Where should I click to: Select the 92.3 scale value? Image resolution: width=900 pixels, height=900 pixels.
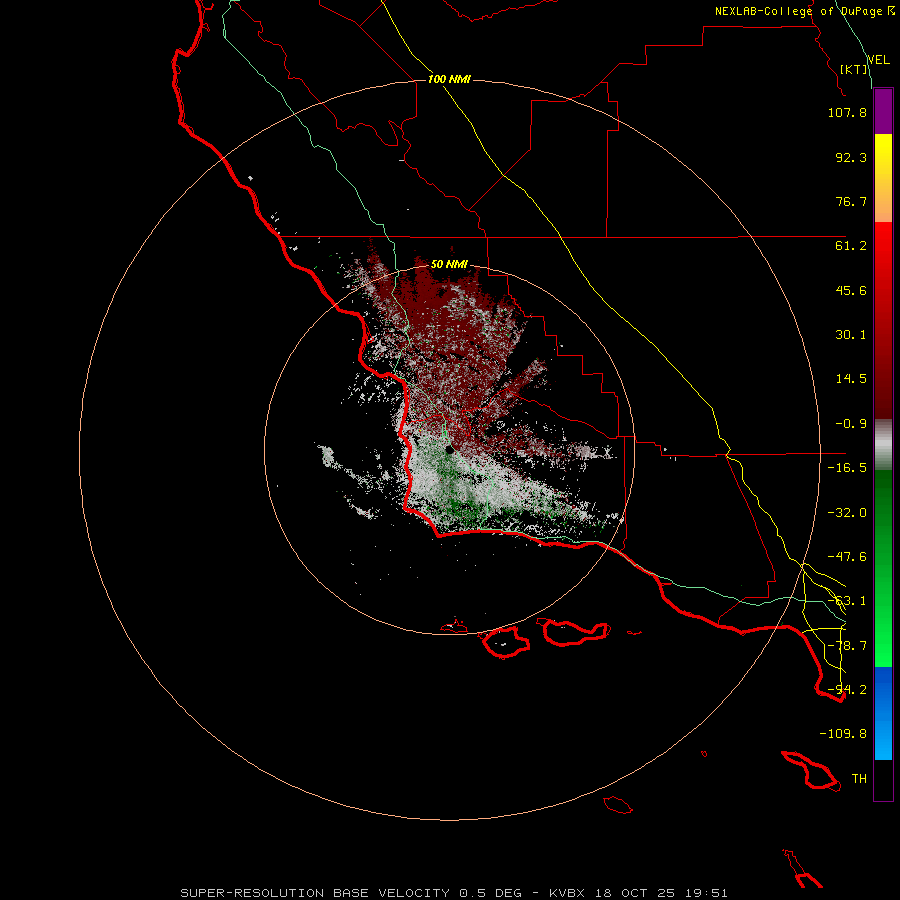851,157
